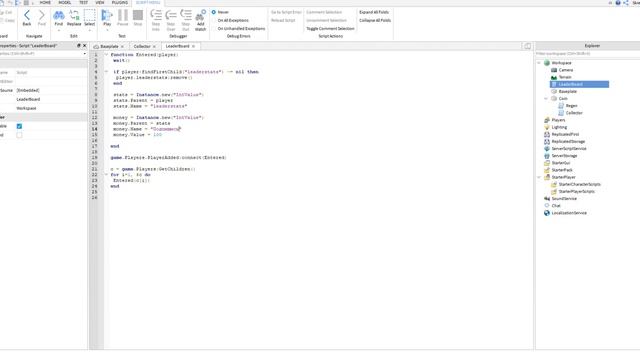Collapse the StarterPlayer node

pyautogui.click(x=539, y=177)
